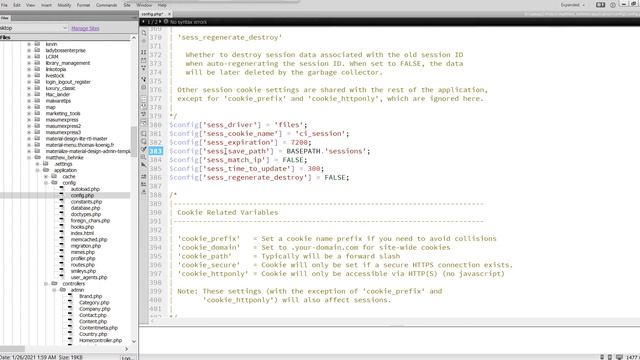
Task: Click the Format Source Code icon
Action: click(x=144, y=192)
